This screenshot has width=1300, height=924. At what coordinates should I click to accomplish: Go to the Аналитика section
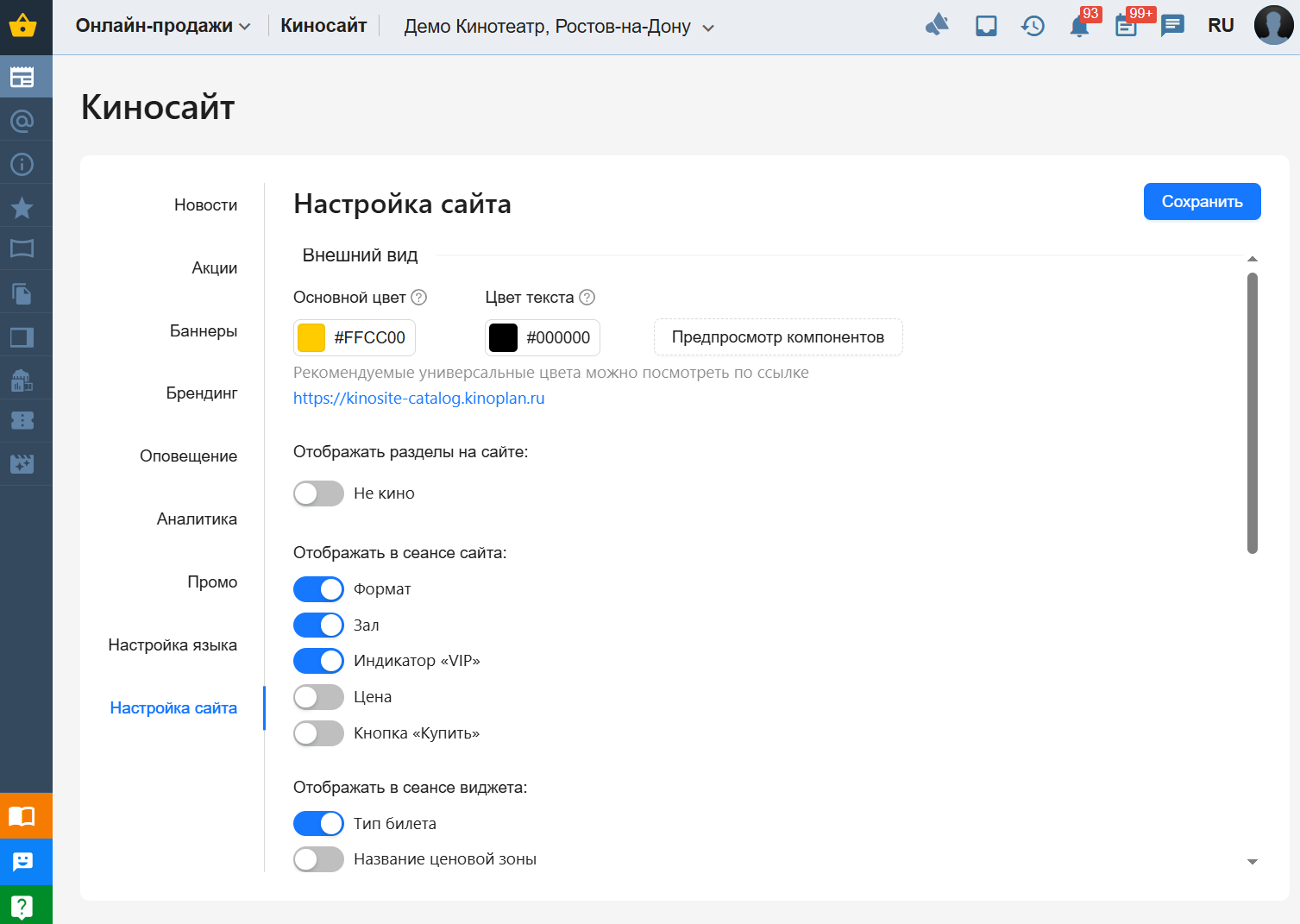197,519
